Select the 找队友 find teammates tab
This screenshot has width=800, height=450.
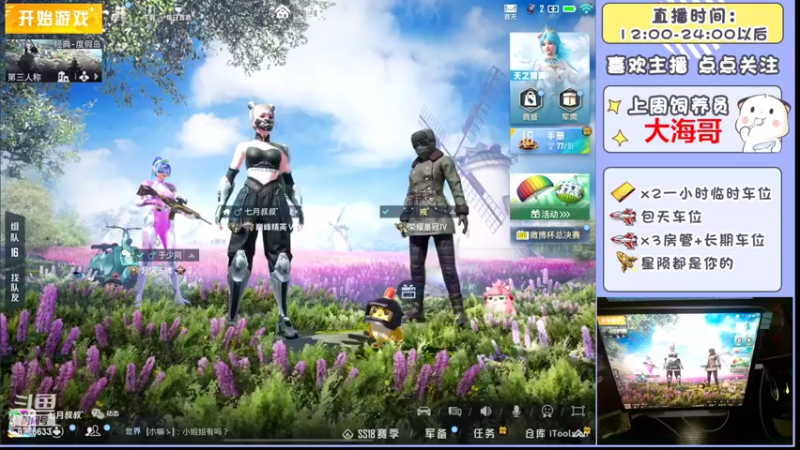15,287
